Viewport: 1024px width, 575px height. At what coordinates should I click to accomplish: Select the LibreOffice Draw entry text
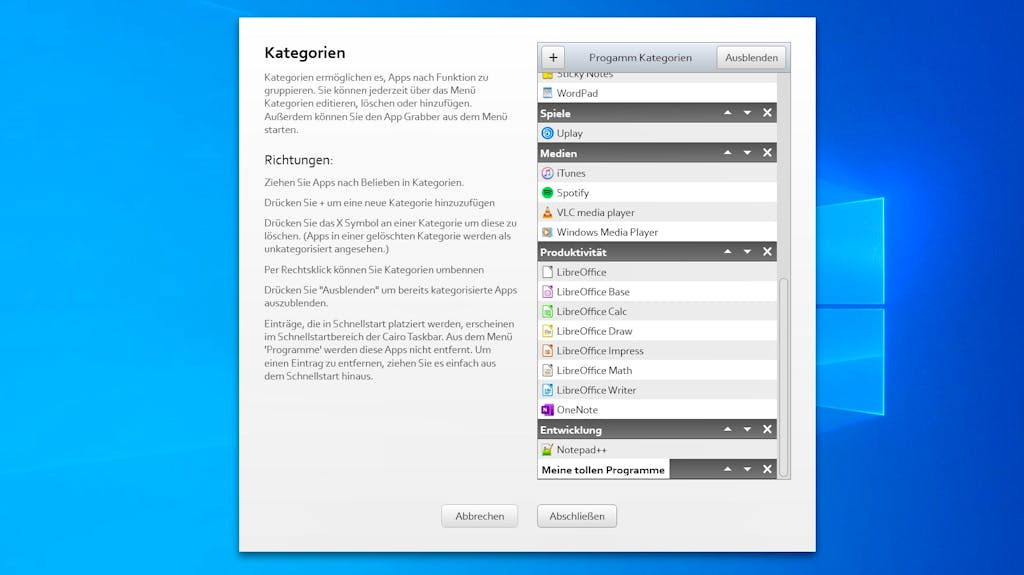594,331
